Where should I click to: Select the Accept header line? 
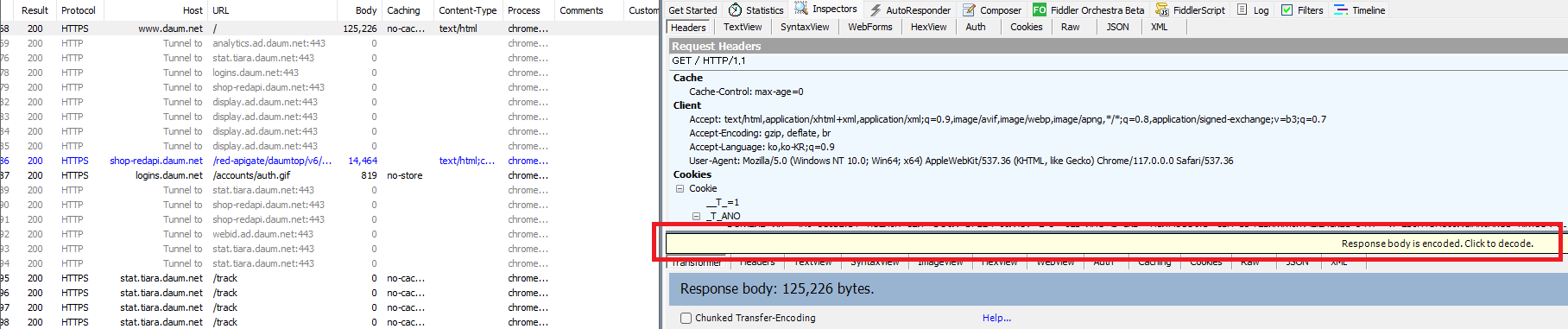tap(1008, 119)
